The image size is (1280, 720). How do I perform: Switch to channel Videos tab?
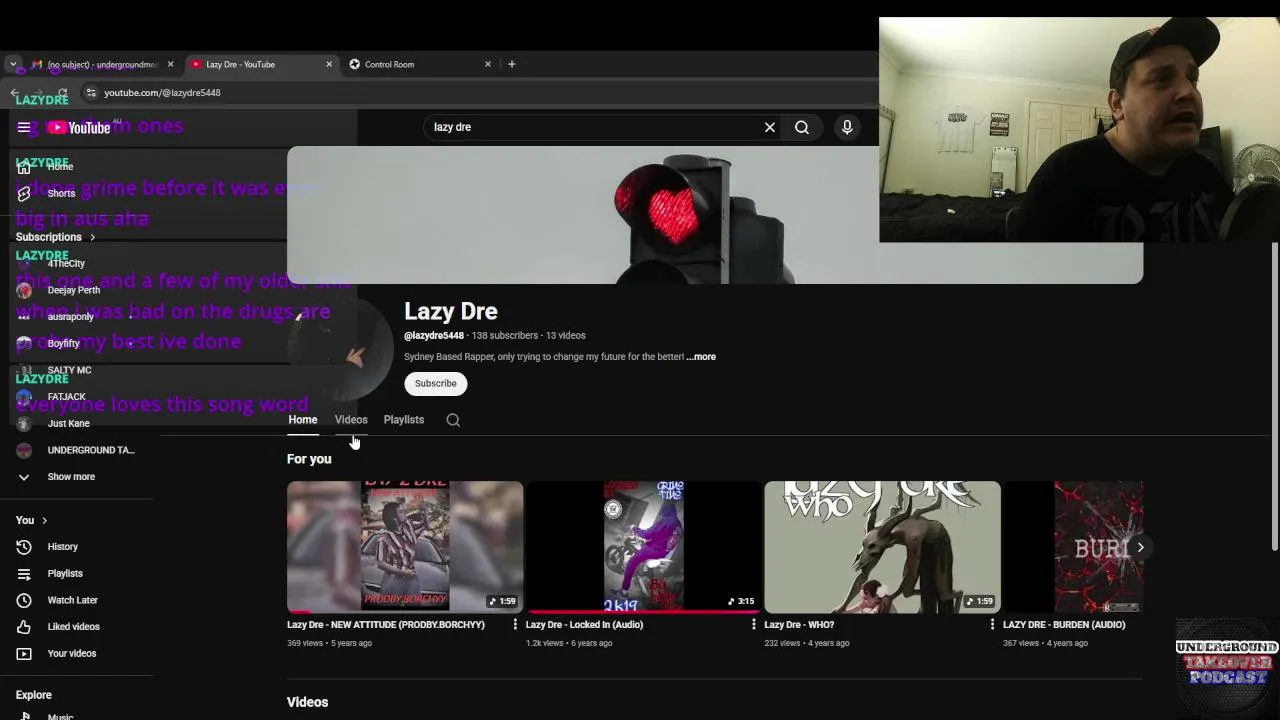pos(351,420)
